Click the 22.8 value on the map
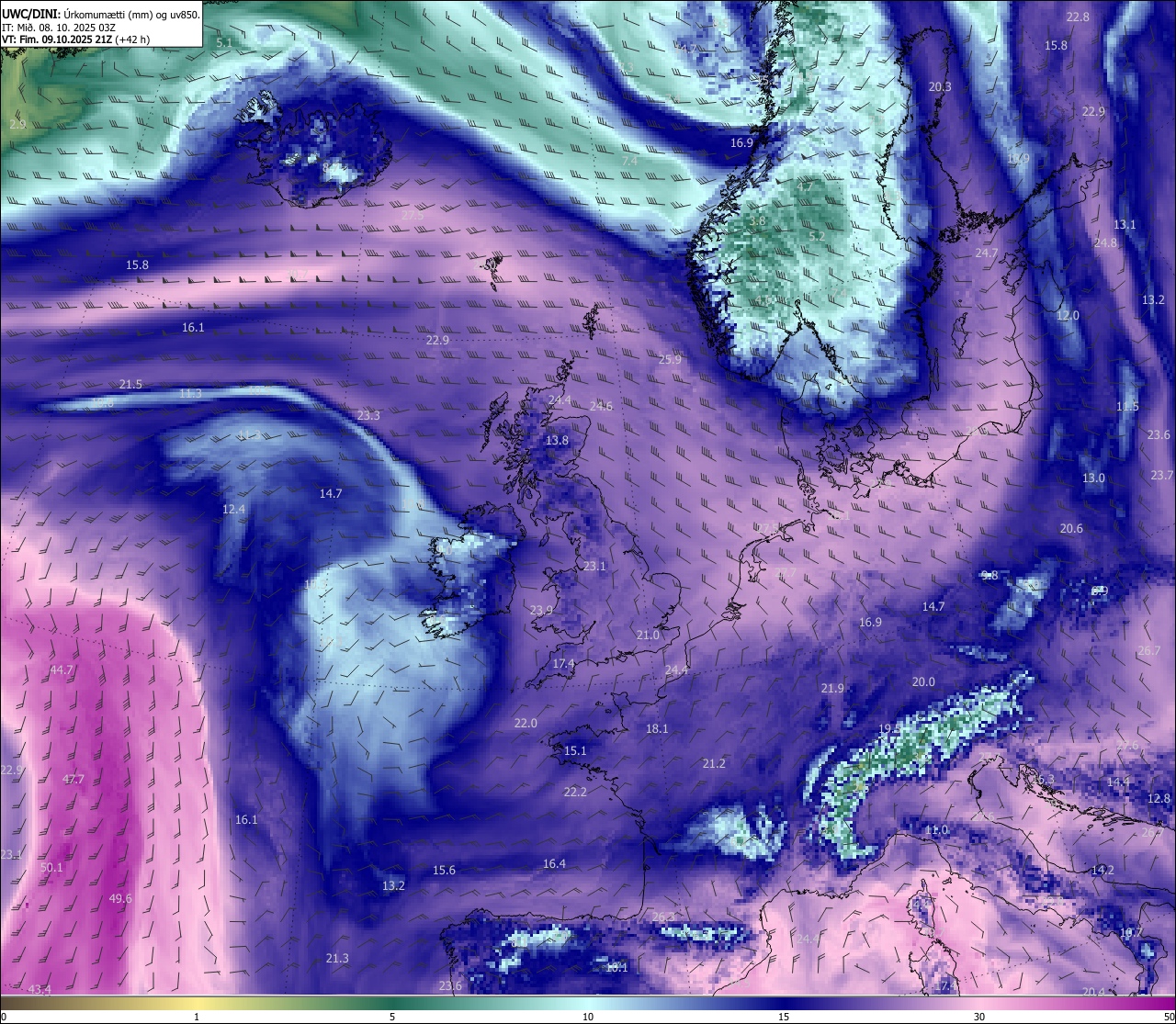 point(1078,17)
